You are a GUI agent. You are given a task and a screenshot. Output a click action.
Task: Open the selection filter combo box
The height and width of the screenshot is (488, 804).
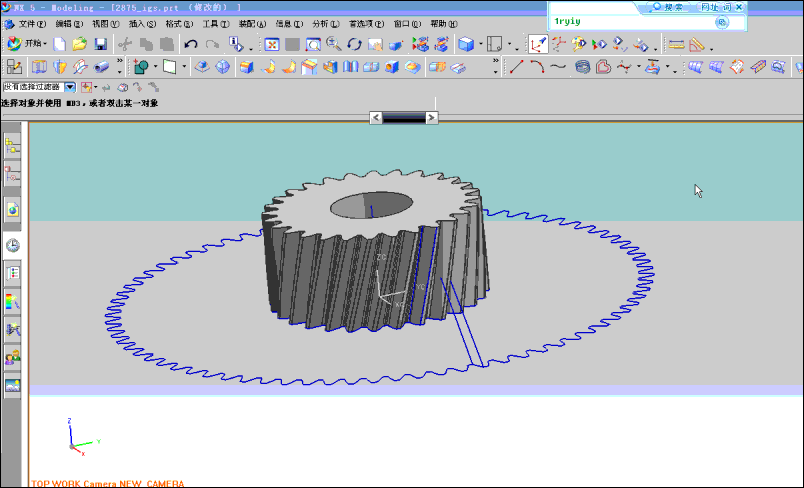point(39,87)
